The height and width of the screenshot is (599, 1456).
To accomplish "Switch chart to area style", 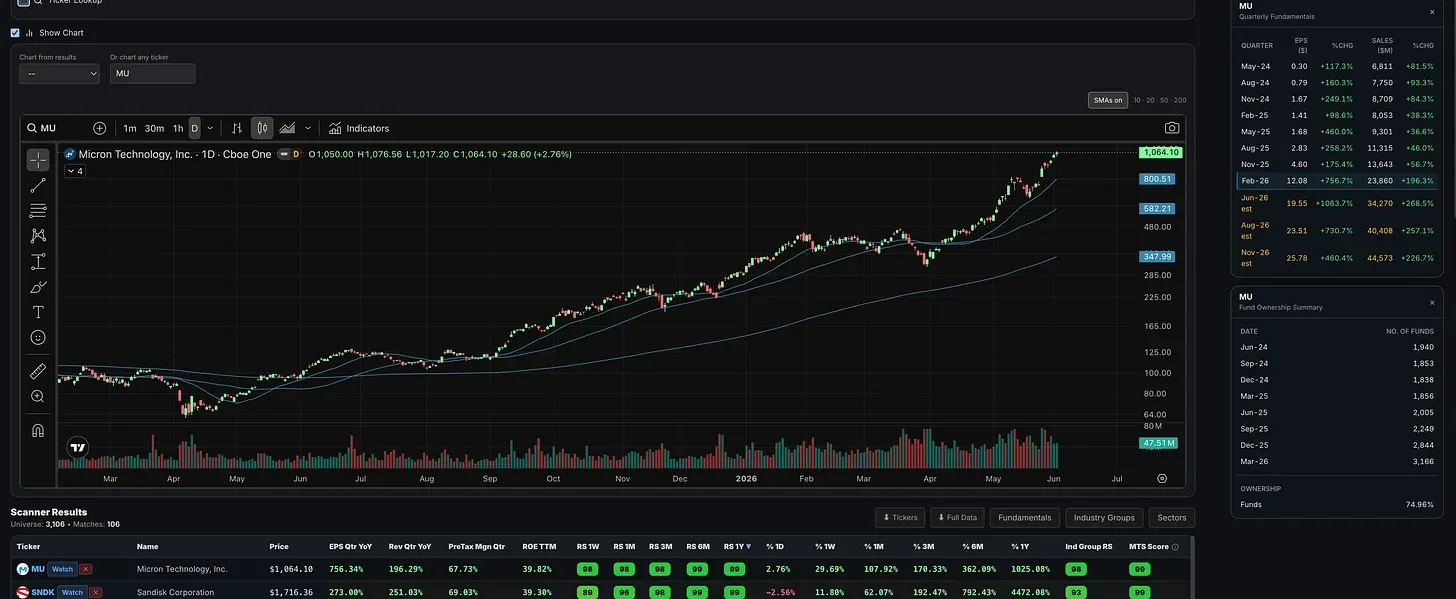I will point(287,128).
